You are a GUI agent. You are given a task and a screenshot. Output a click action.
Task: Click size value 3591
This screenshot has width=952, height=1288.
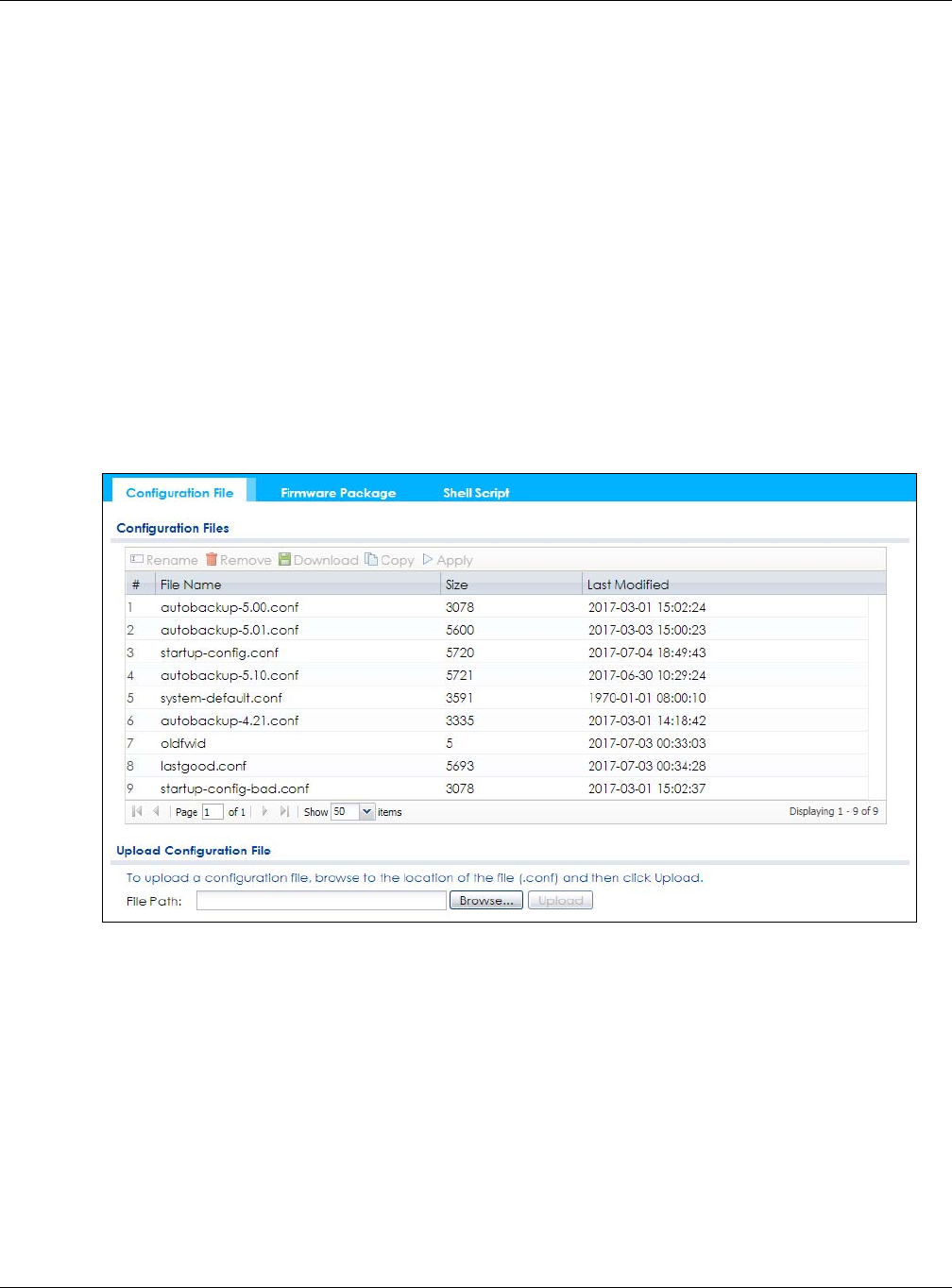[x=460, y=698]
